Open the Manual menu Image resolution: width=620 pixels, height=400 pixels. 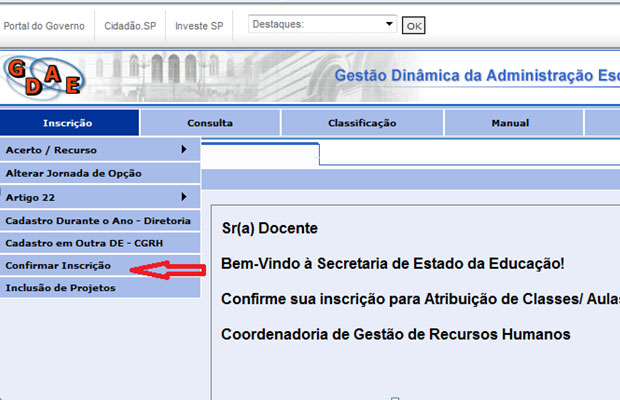tap(510, 123)
